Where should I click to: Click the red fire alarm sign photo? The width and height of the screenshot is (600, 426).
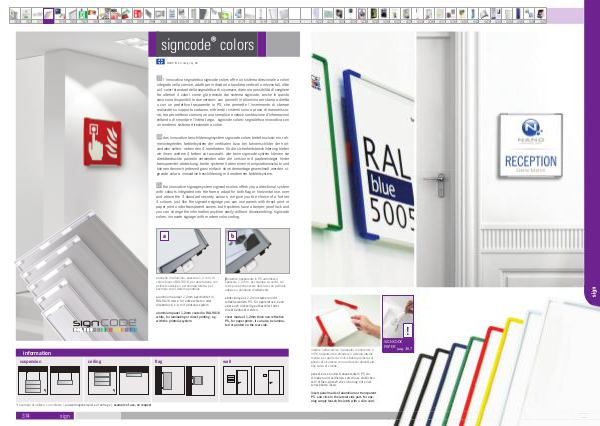pos(103,142)
